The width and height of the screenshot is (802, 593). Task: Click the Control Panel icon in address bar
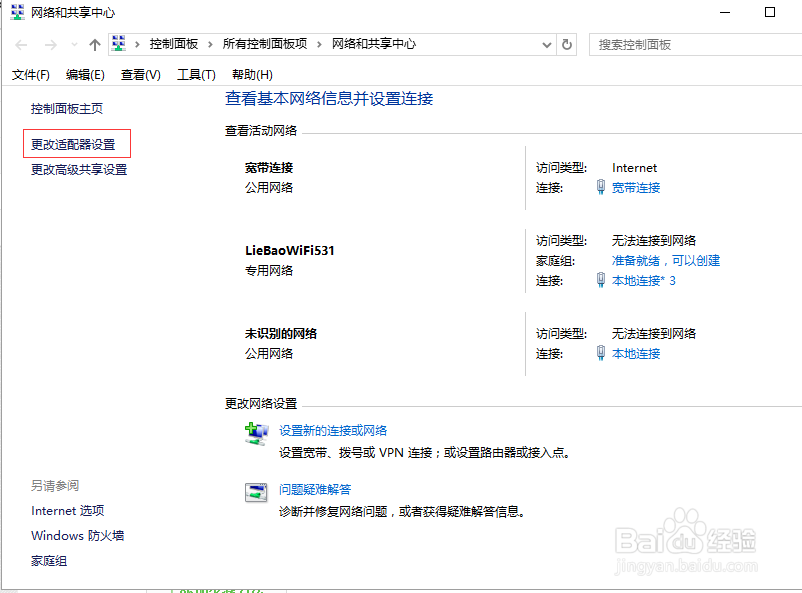point(117,43)
